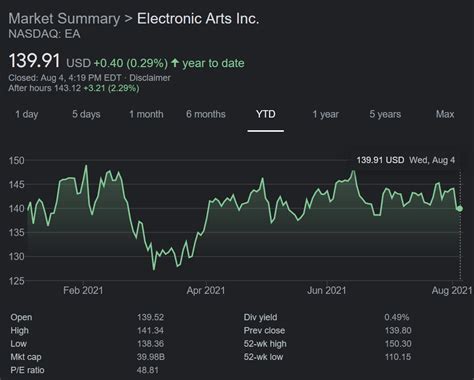Image resolution: width=474 pixels, height=380 pixels.
Task: Click the Div yield value 0.49%
Action: point(397,317)
